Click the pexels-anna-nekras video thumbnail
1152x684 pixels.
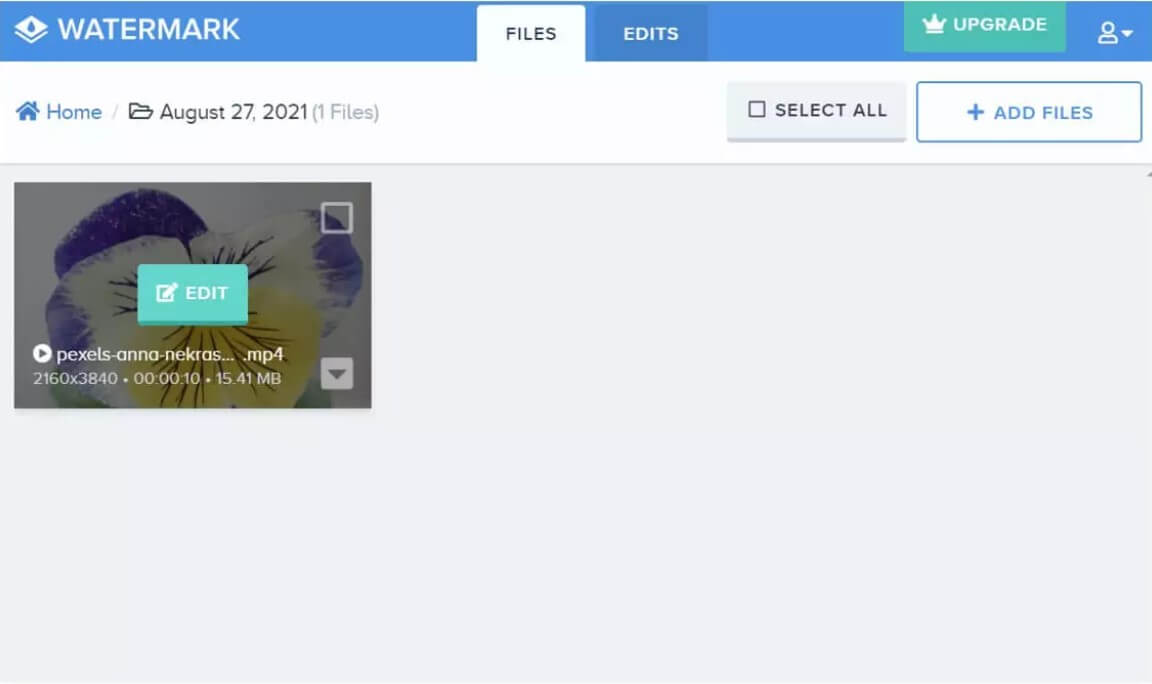(x=192, y=295)
